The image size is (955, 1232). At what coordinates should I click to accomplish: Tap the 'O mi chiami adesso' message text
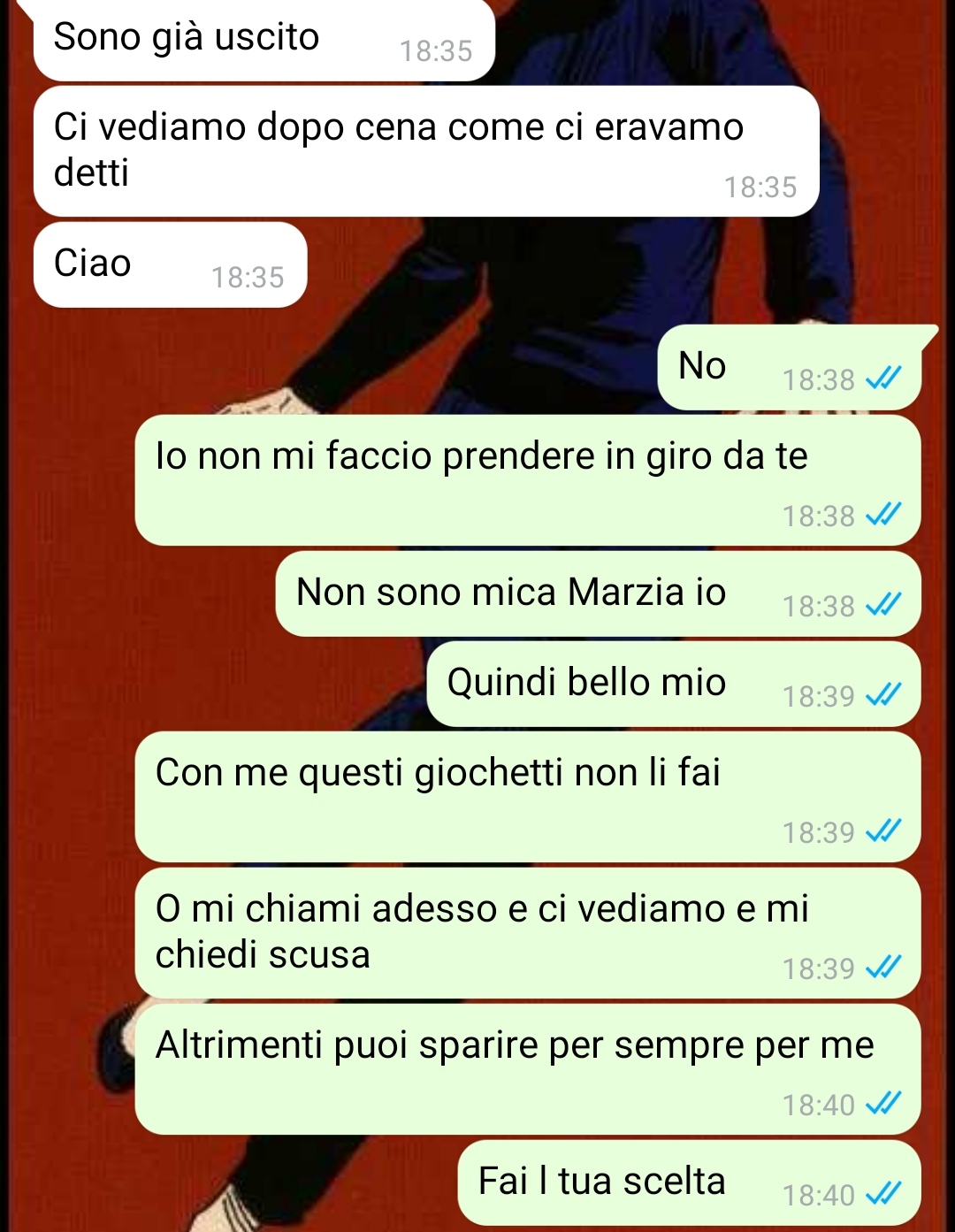click(482, 931)
